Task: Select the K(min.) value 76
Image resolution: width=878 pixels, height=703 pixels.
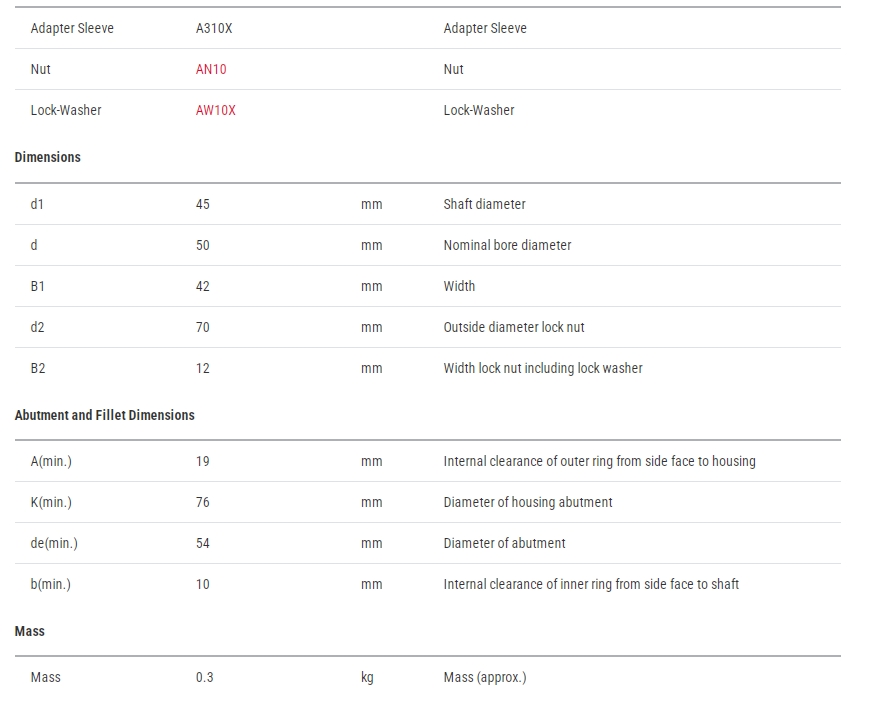Action: [x=203, y=502]
